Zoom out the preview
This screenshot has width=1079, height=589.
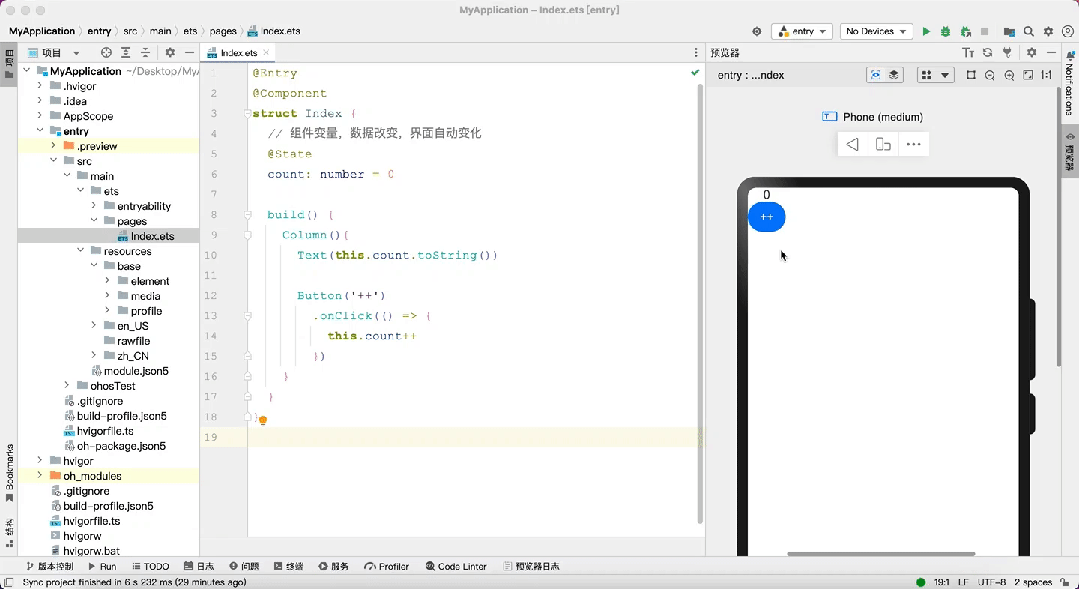pos(990,75)
